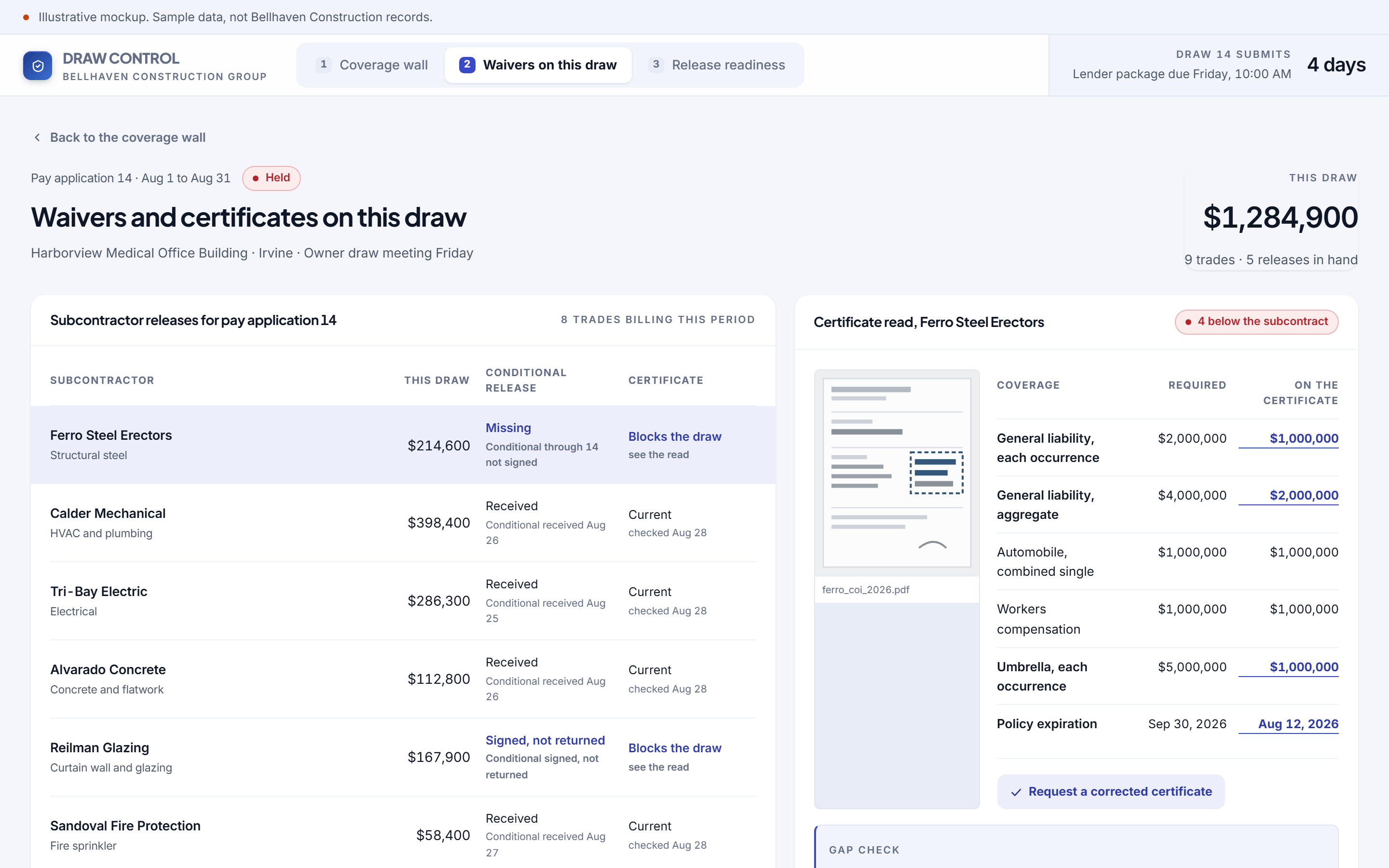
Task: Click the checkmark icon in the corrected certificate button
Action: click(1016, 792)
